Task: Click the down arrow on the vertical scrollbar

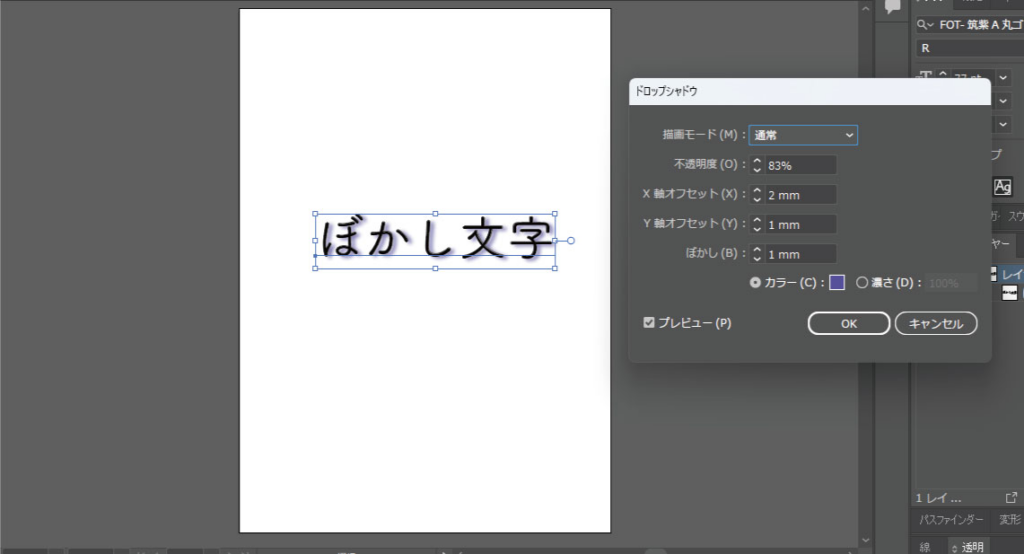Action: [x=866, y=540]
